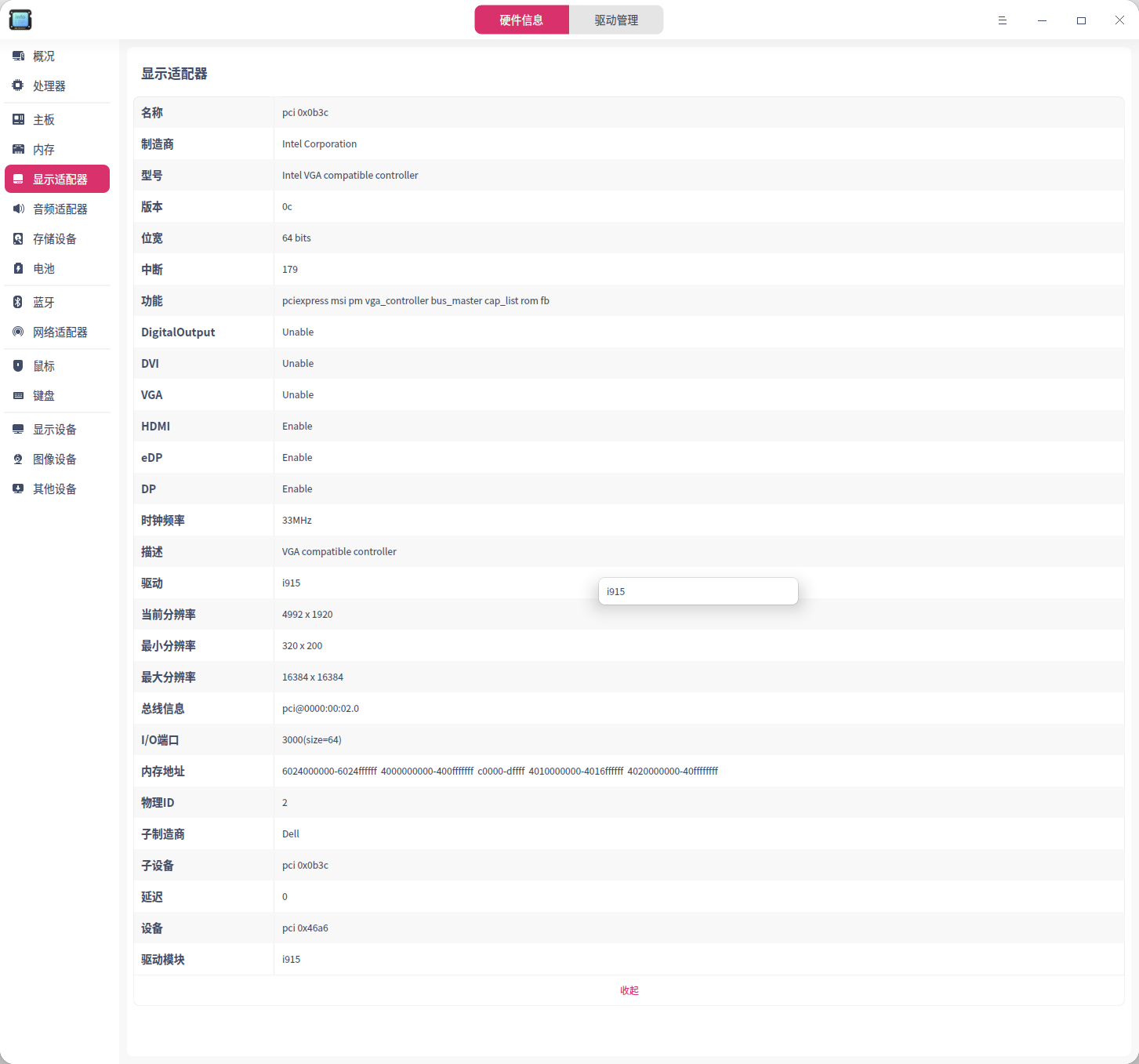Click the 设备 value pci 0x46a6

(305, 928)
